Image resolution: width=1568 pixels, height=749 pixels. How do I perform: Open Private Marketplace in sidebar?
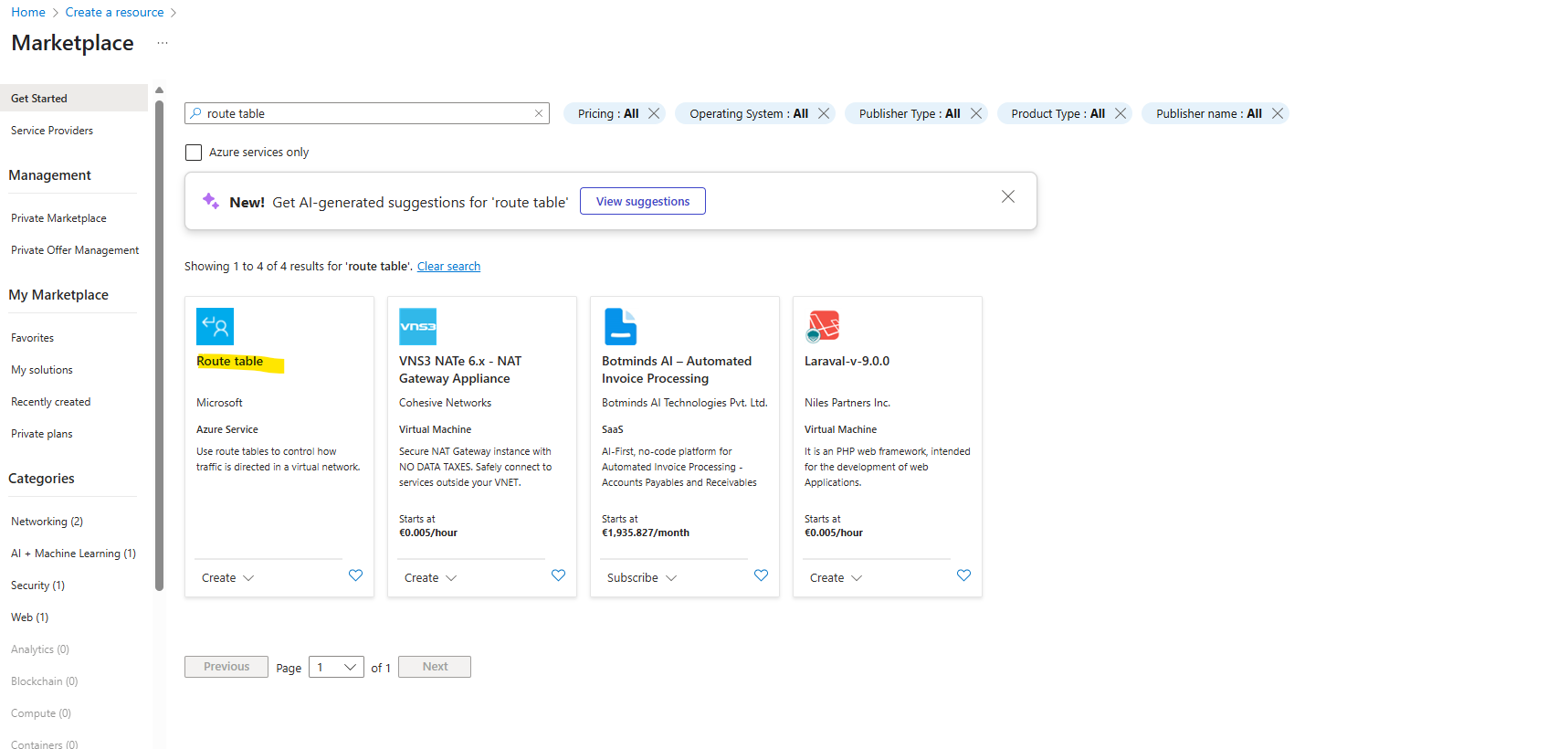point(58,218)
